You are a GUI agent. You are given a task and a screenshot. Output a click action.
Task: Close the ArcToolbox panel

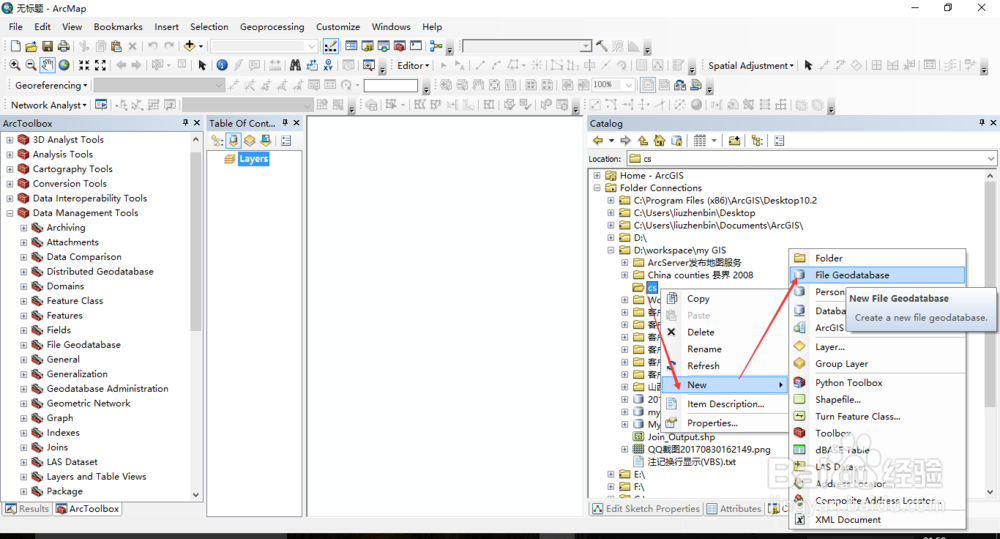point(197,122)
